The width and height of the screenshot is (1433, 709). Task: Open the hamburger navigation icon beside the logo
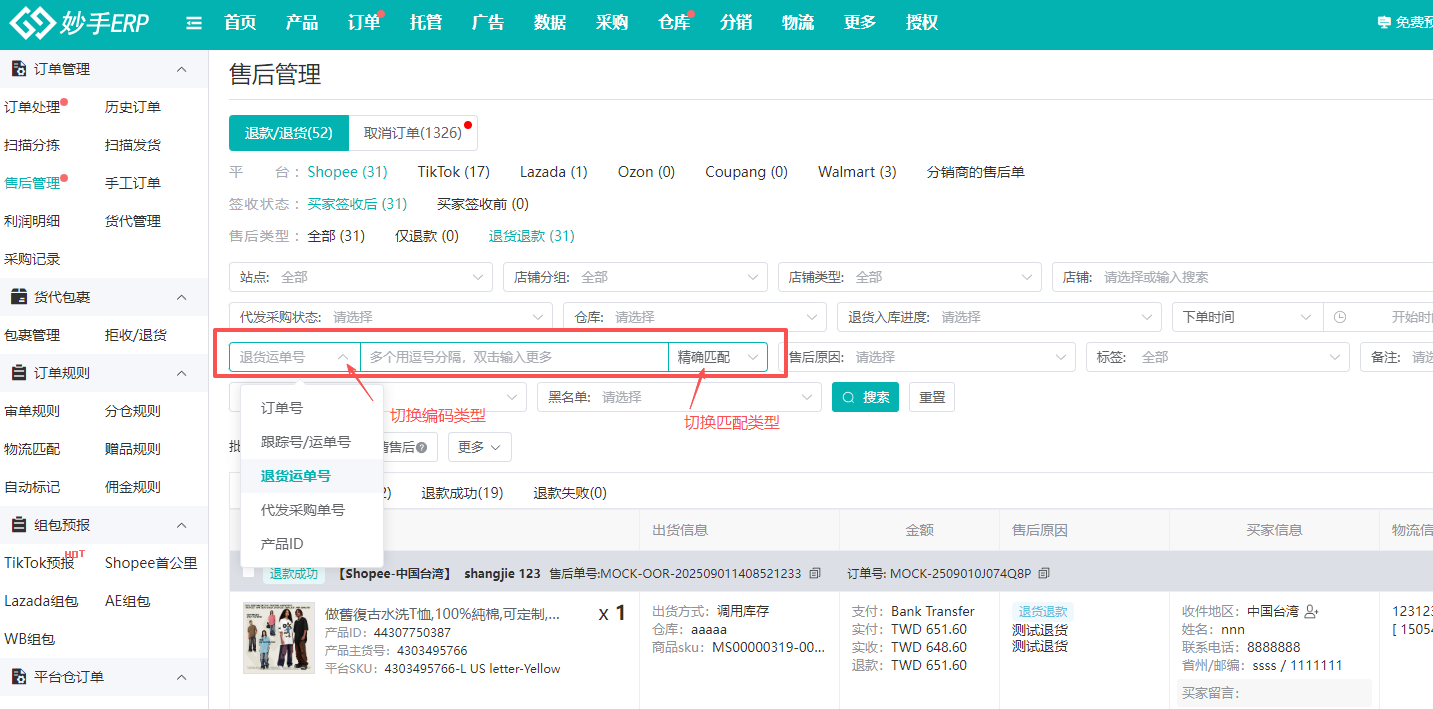tap(193, 22)
